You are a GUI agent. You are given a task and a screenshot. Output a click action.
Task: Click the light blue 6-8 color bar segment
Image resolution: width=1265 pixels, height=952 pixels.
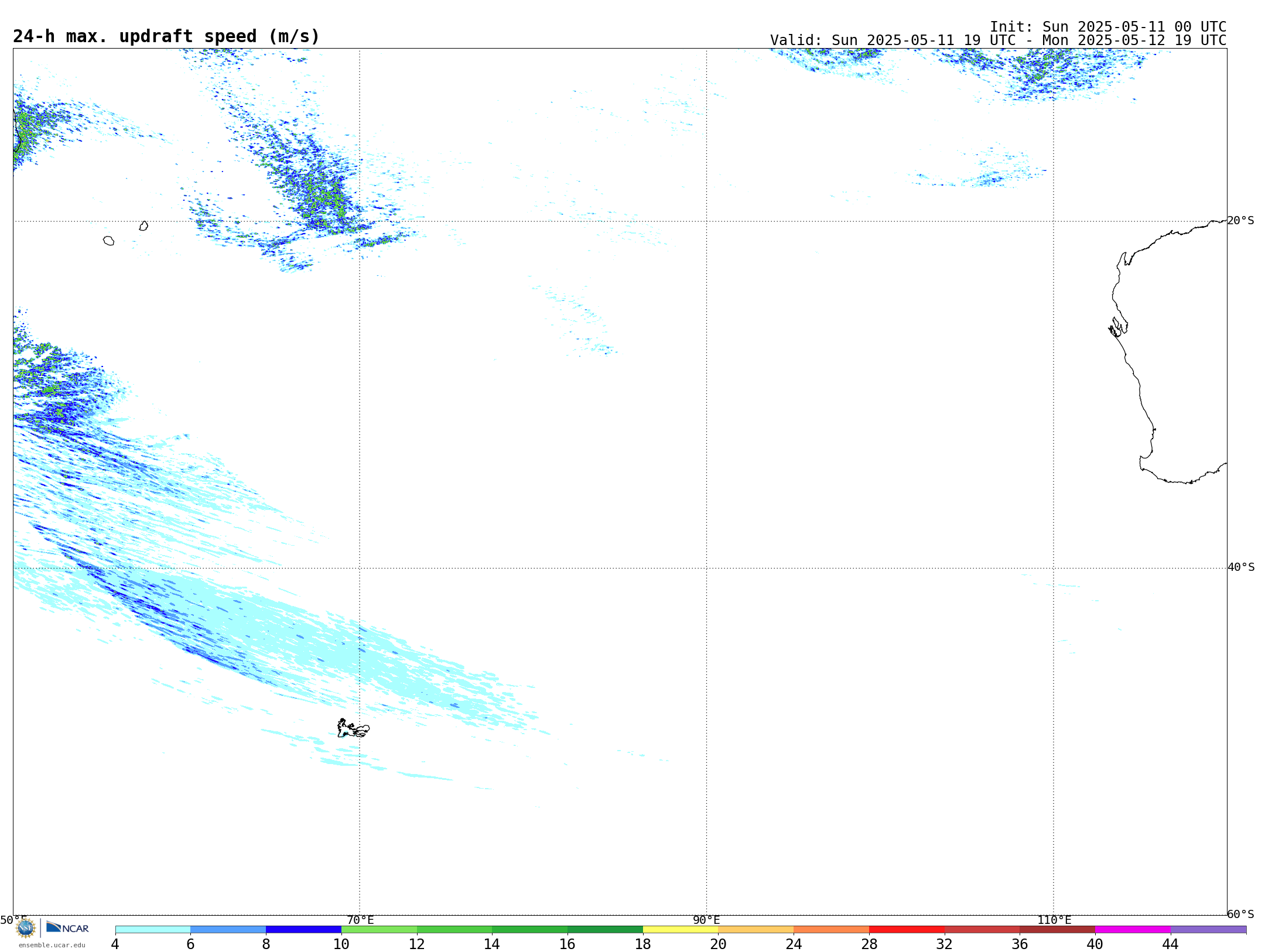pyautogui.click(x=228, y=930)
